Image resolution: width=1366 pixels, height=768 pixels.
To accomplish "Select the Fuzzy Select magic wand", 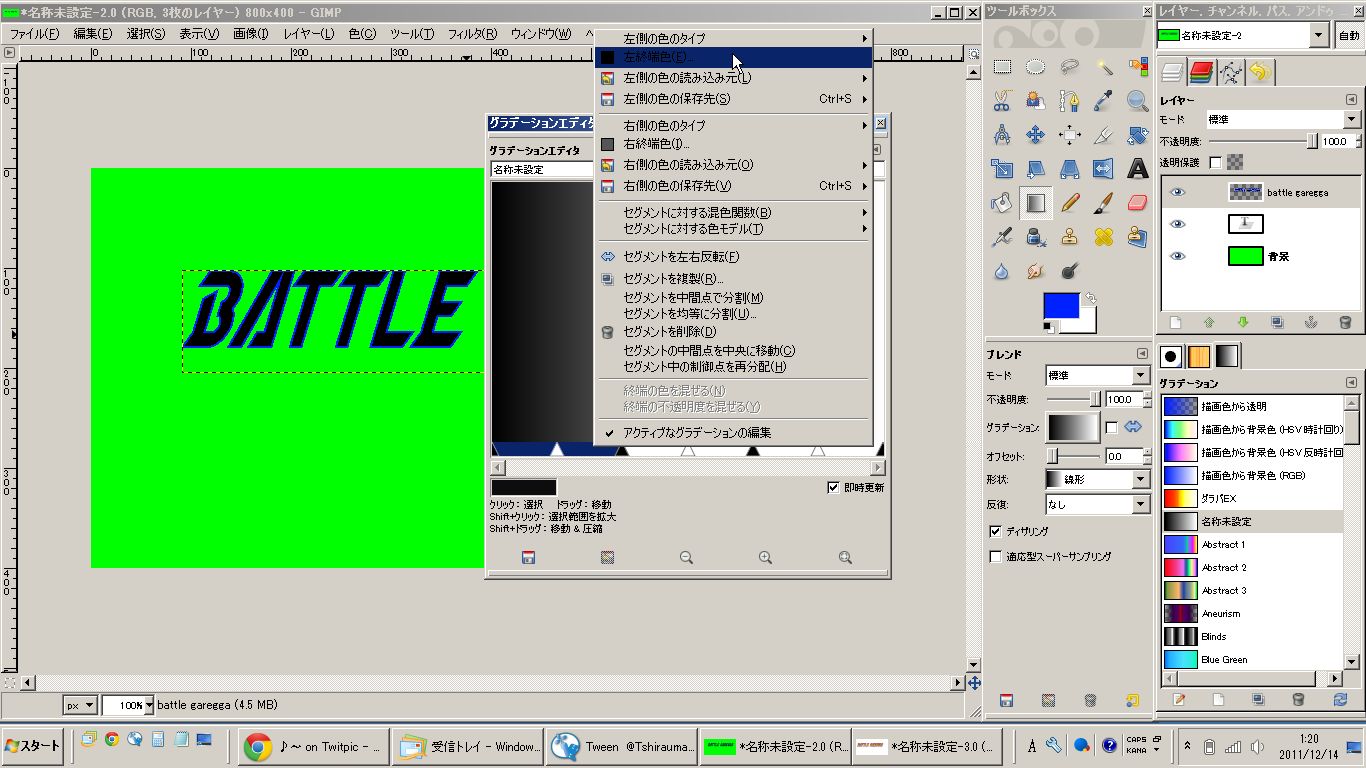I will [x=1104, y=67].
